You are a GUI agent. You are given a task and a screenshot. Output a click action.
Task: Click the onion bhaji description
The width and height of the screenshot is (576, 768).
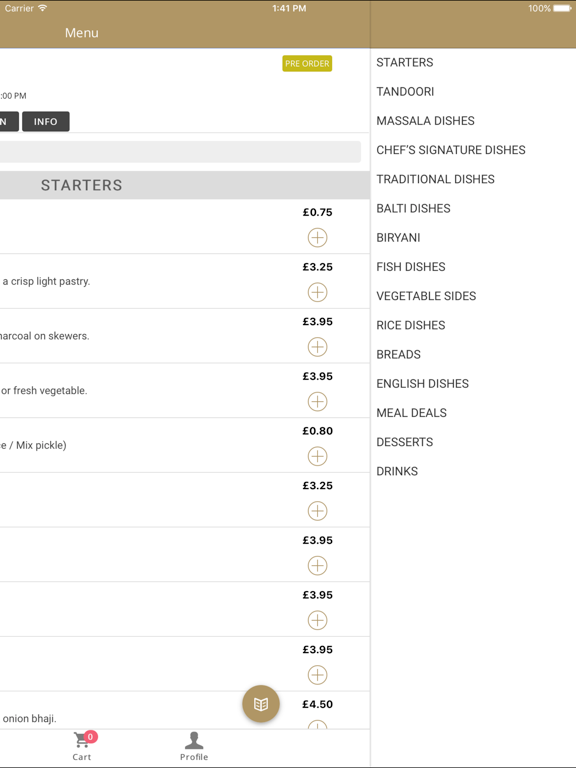[29, 719]
